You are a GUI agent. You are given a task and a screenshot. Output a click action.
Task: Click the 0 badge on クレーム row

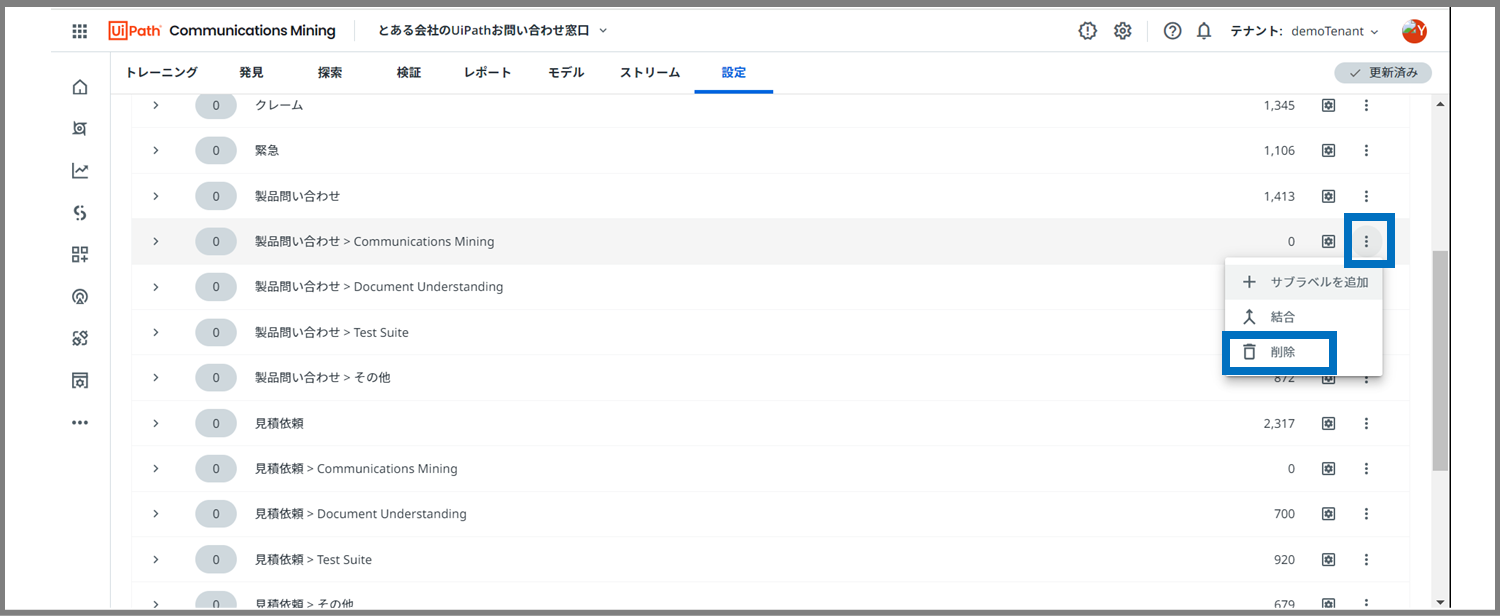(x=216, y=105)
